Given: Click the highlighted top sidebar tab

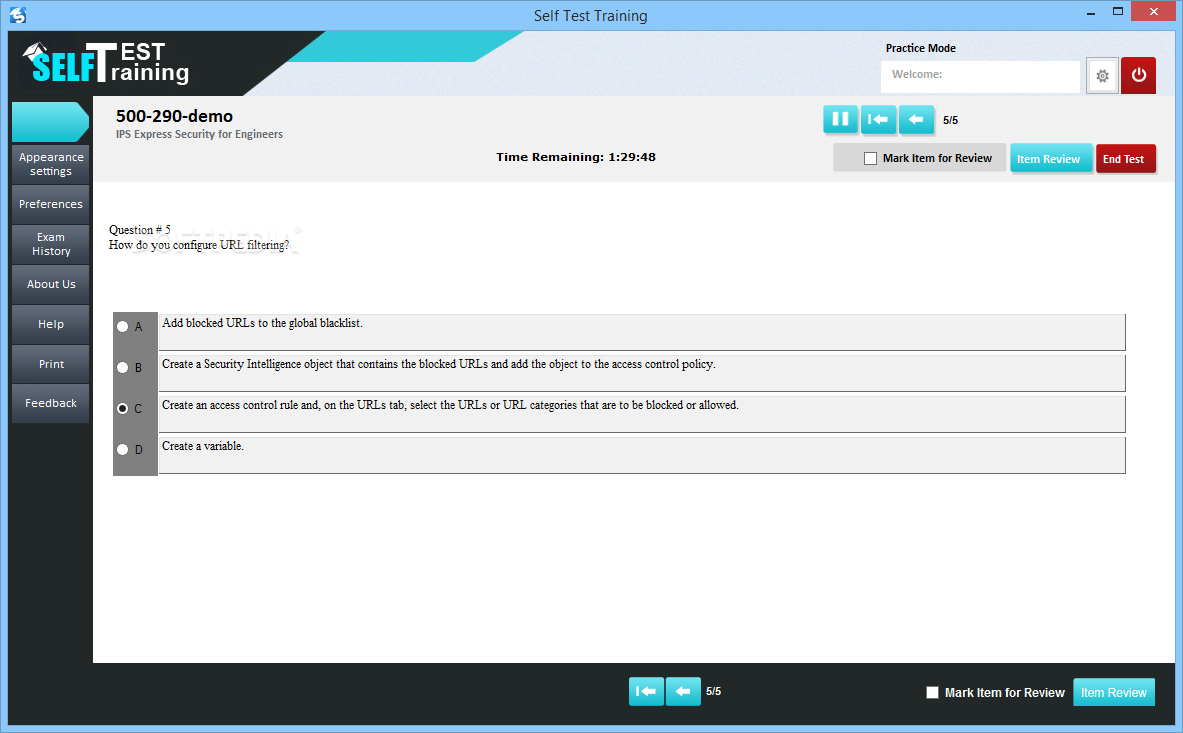Looking at the screenshot, I should pos(51,122).
